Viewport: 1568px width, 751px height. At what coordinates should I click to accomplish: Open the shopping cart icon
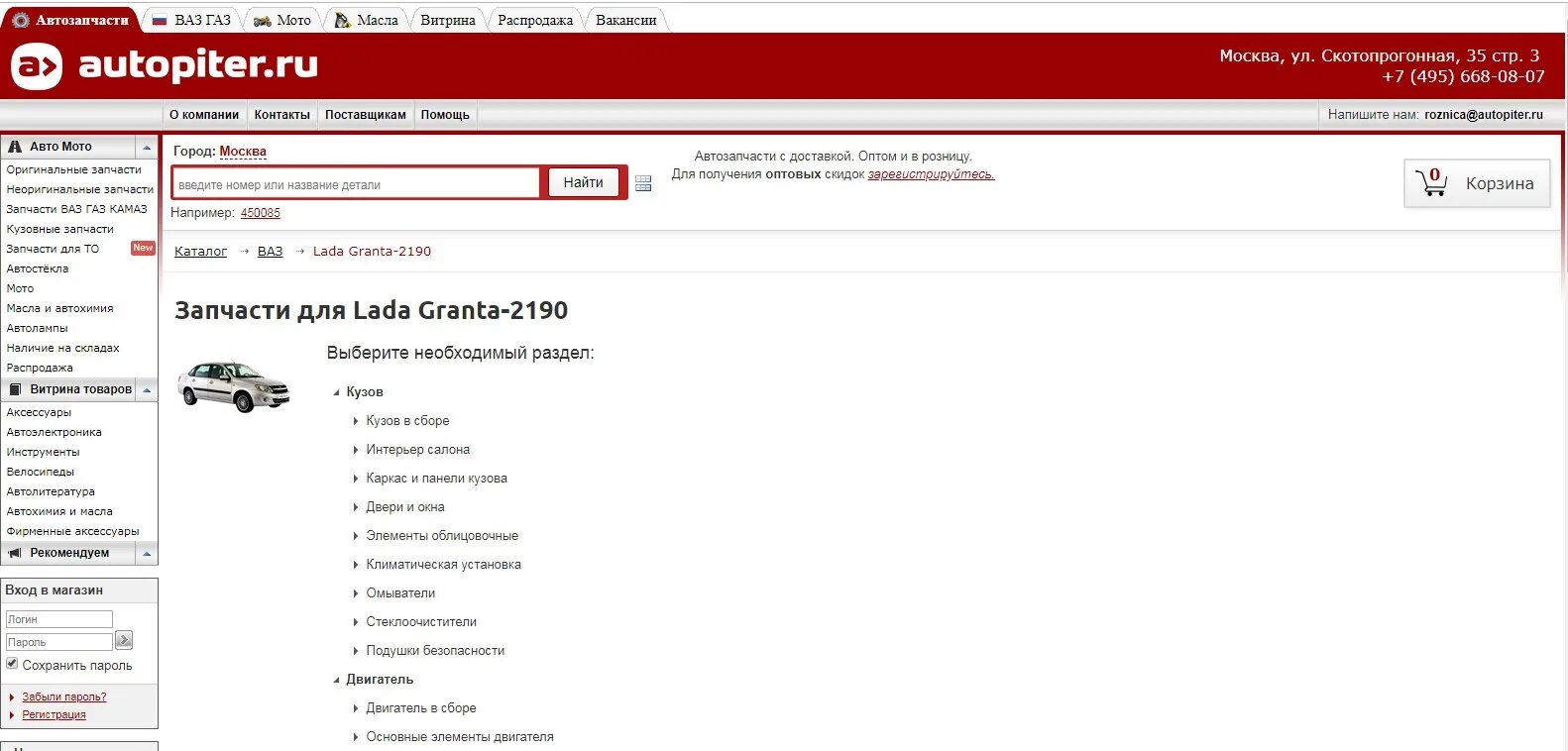pyautogui.click(x=1431, y=182)
